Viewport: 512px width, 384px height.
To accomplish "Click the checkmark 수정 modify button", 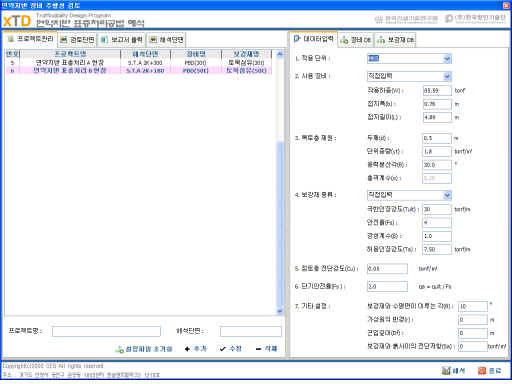I will [x=231, y=349].
